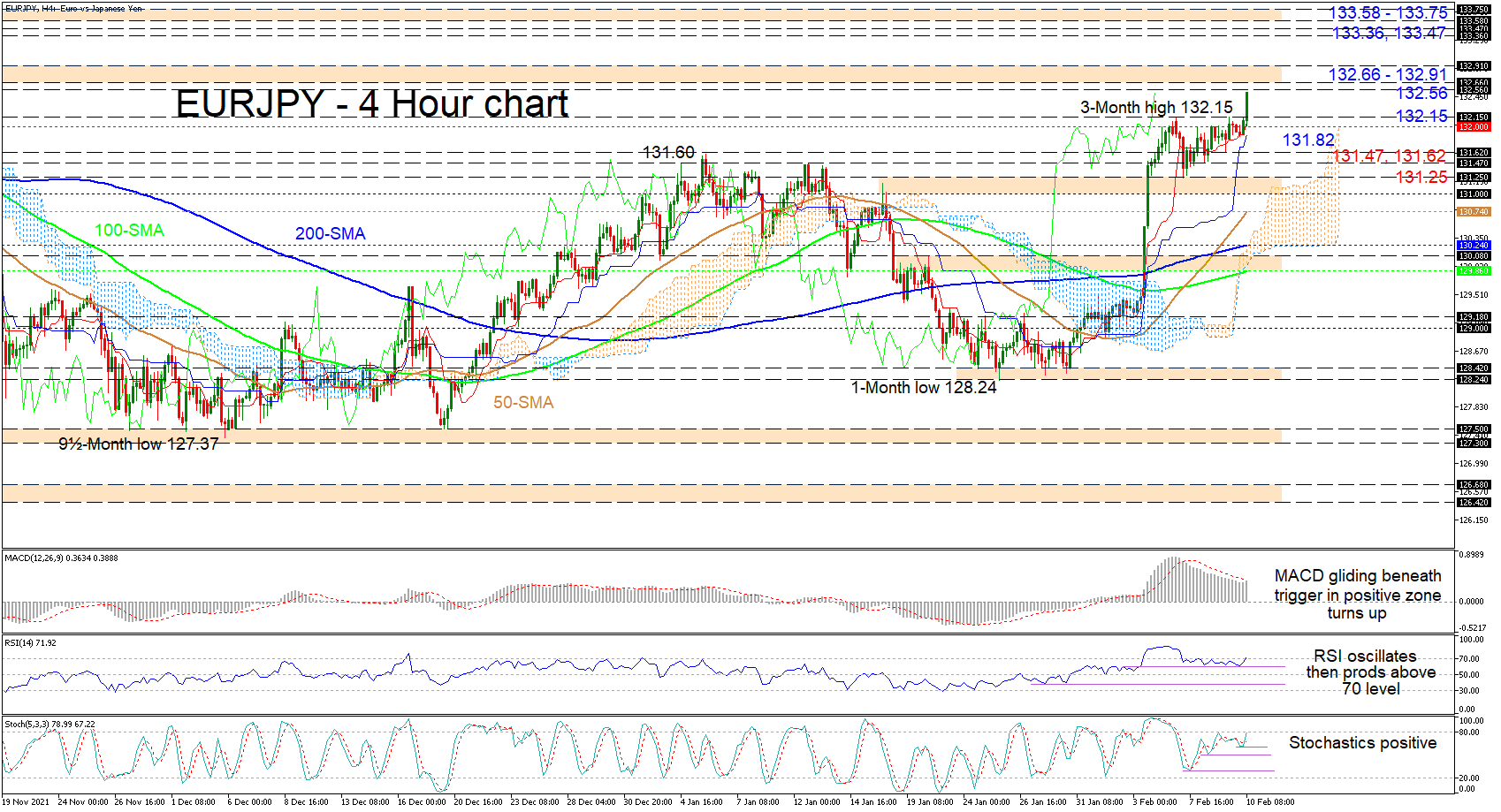The width and height of the screenshot is (1501, 812).
Task: Select the red "131.25" support label
Action: click(1422, 177)
